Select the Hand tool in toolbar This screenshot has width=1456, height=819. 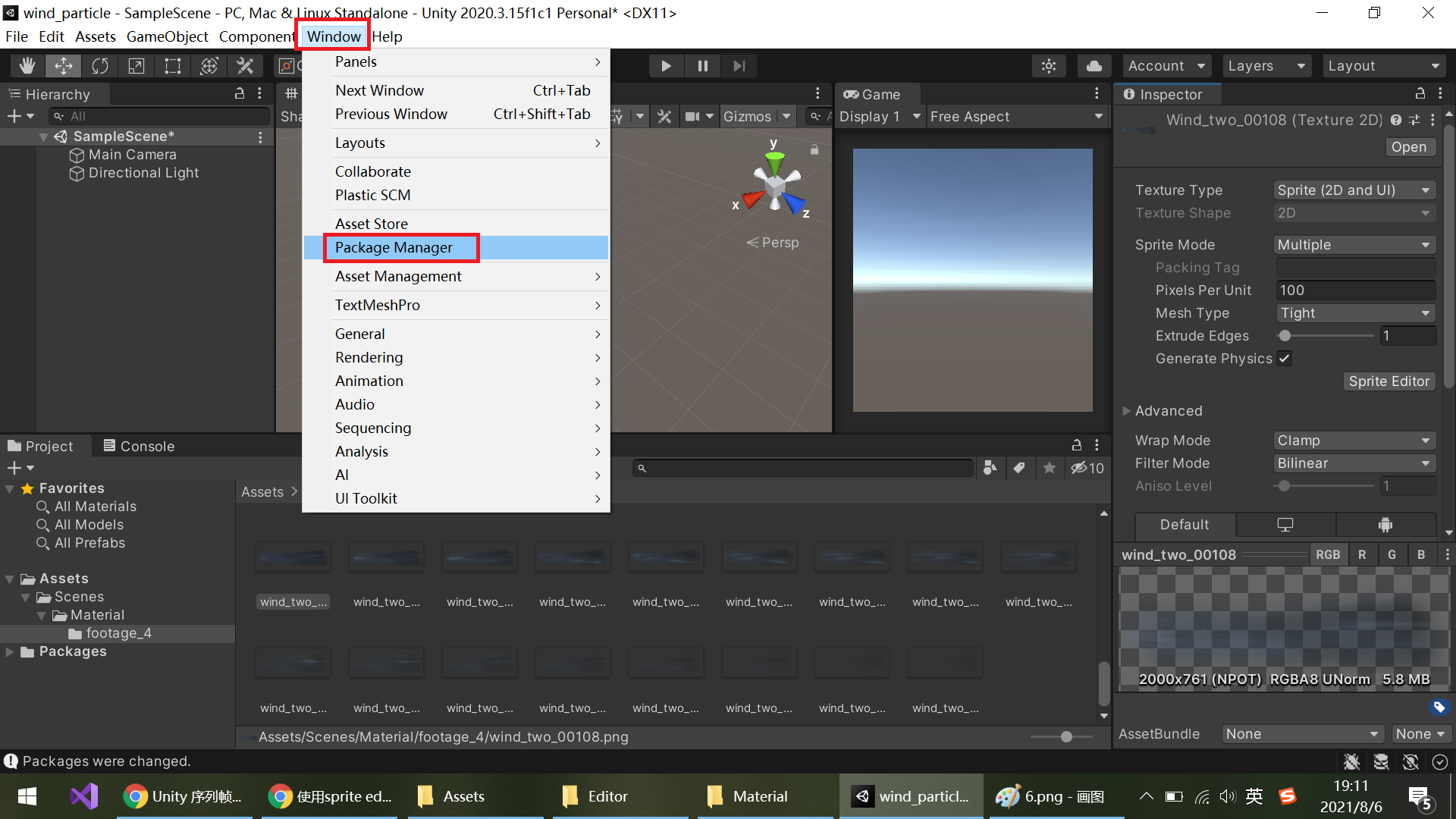(x=27, y=66)
